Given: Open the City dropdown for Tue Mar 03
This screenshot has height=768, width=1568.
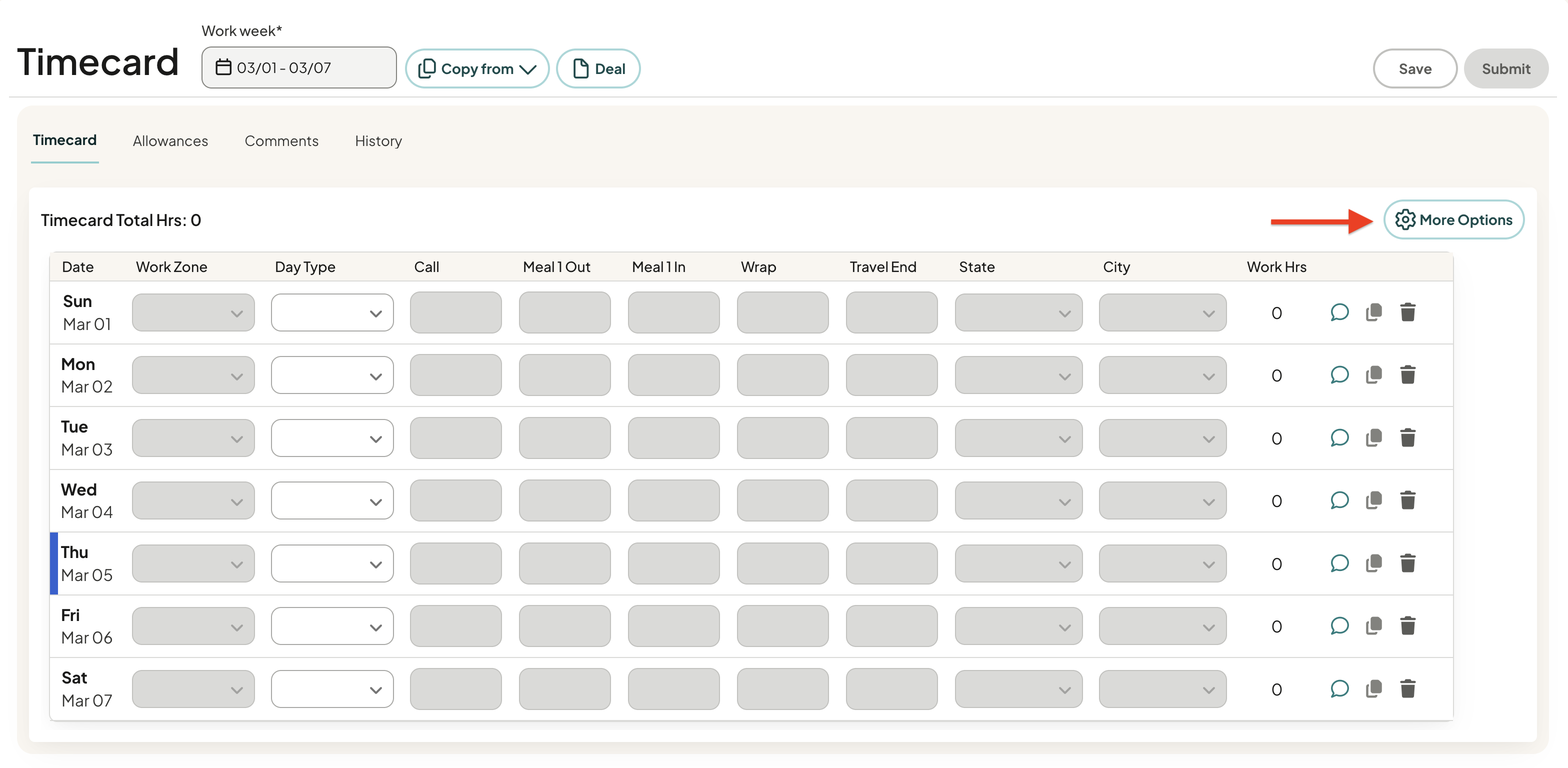Looking at the screenshot, I should click(x=1162, y=438).
